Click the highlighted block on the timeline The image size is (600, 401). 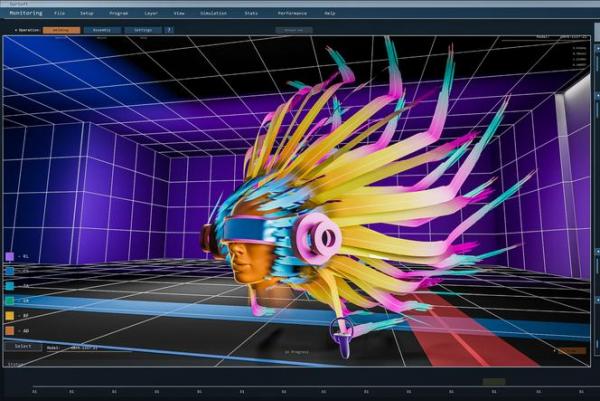tap(494, 381)
